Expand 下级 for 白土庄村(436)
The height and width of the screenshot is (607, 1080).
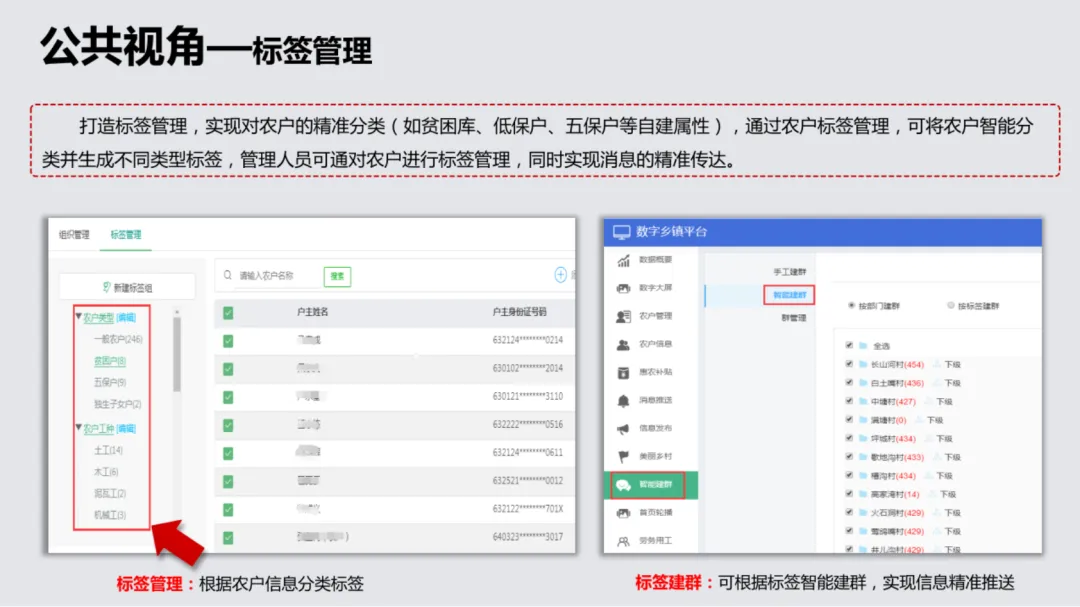point(953,383)
